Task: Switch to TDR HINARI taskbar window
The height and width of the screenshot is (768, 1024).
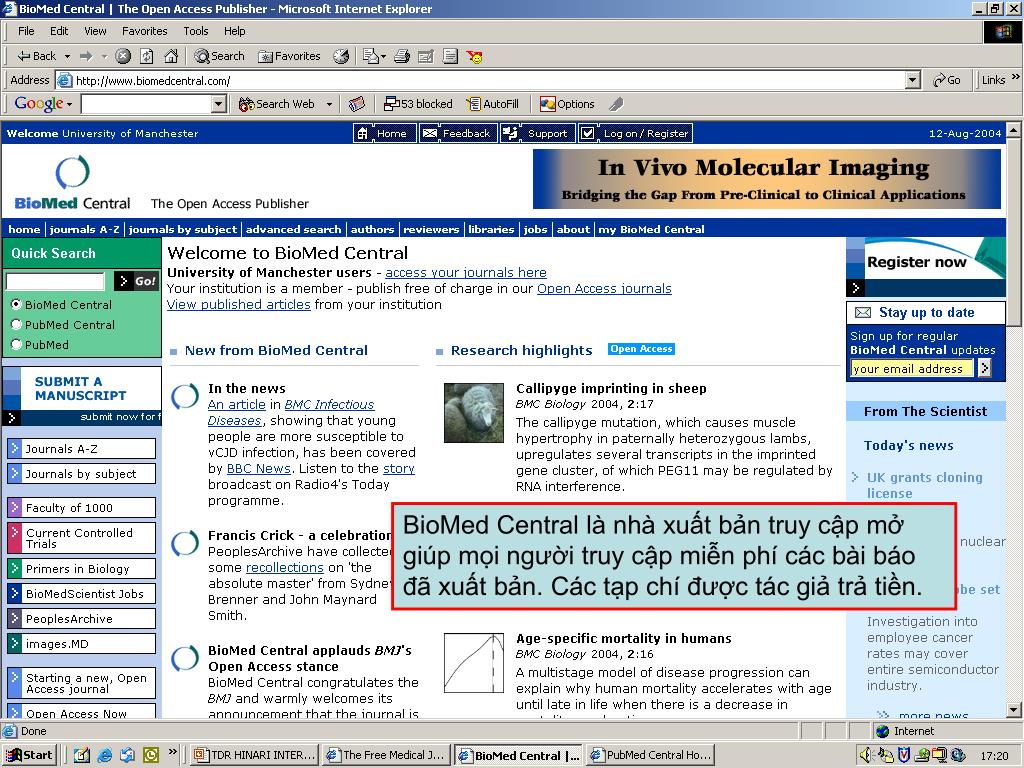Action: [255, 755]
